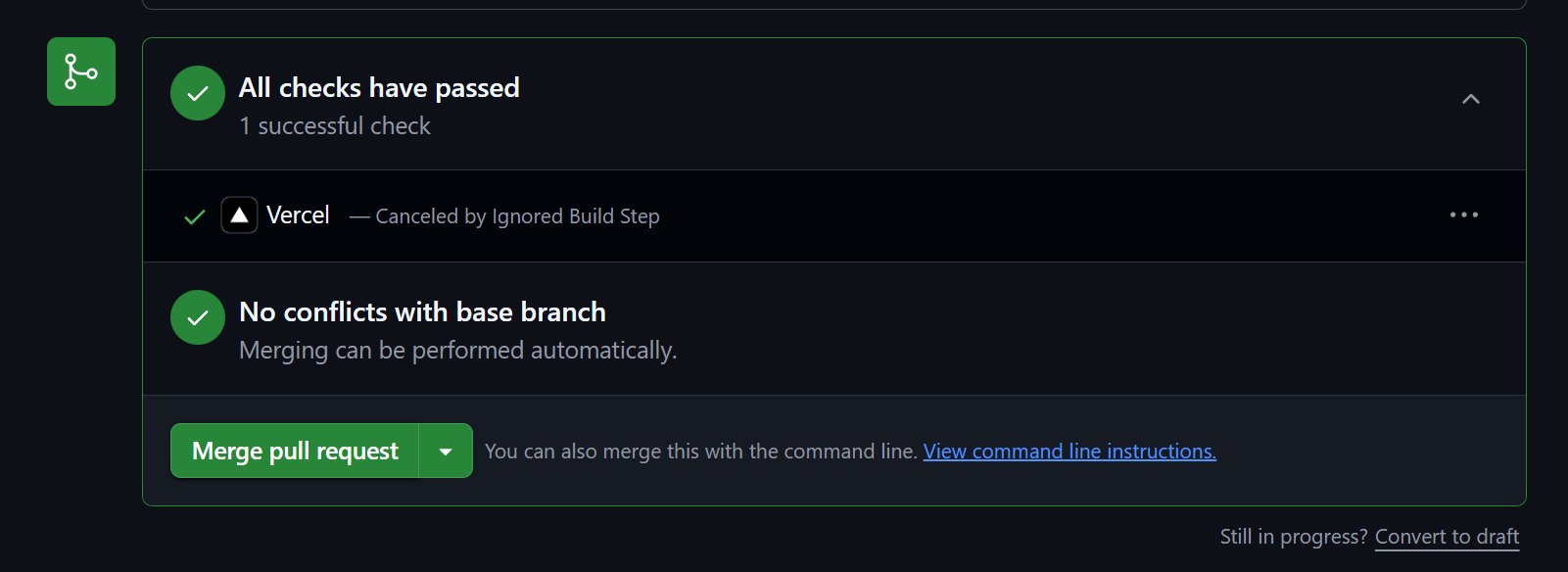The height and width of the screenshot is (572, 1568).
Task: Click the green checkmark beside No conflicts
Action: [x=198, y=317]
